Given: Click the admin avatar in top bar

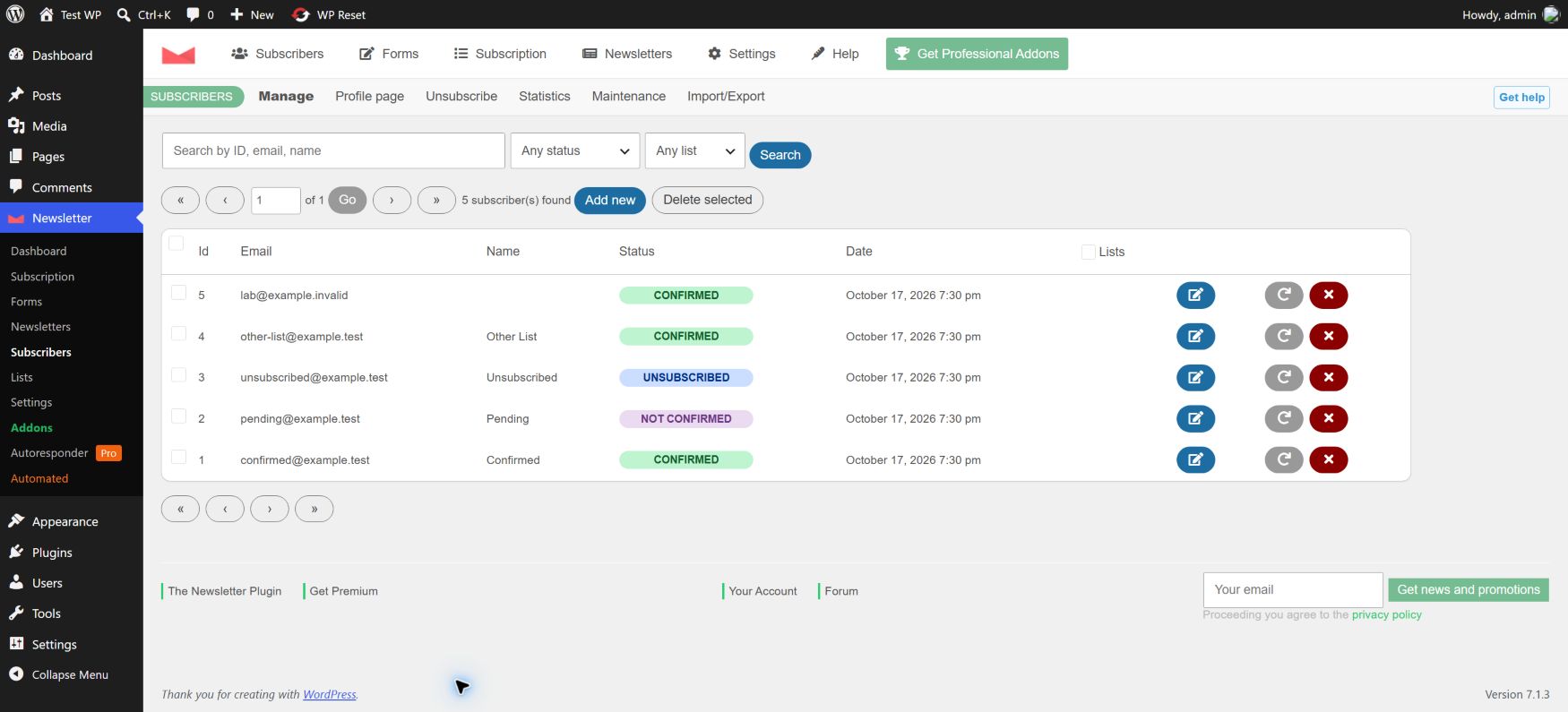Looking at the screenshot, I should [x=1551, y=14].
